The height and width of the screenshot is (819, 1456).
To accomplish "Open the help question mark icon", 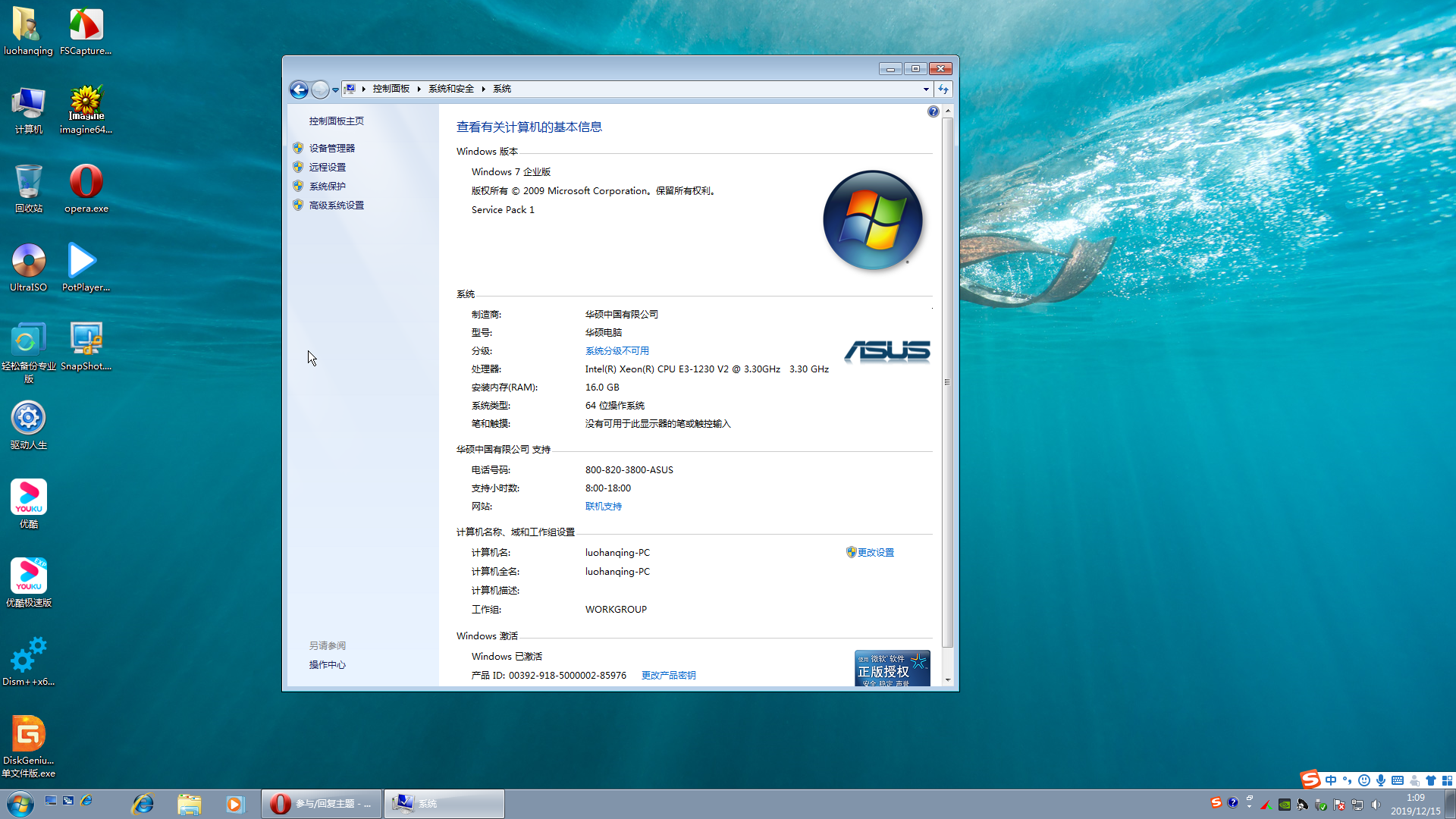I will point(933,111).
